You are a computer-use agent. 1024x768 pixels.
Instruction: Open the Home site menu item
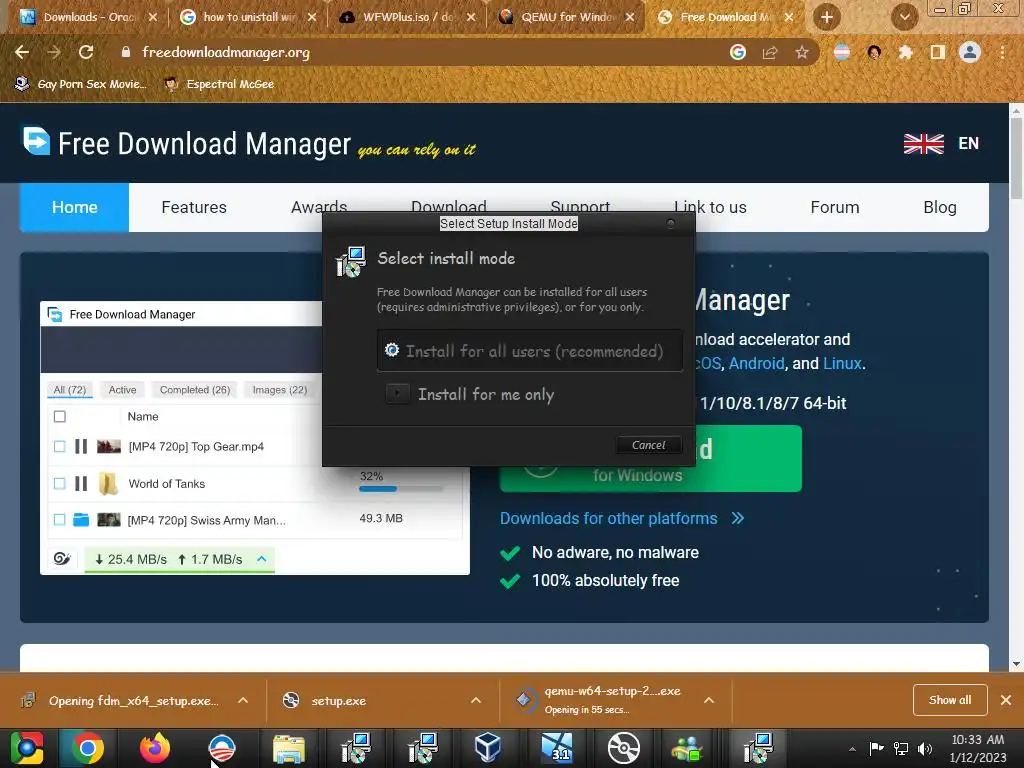[74, 207]
